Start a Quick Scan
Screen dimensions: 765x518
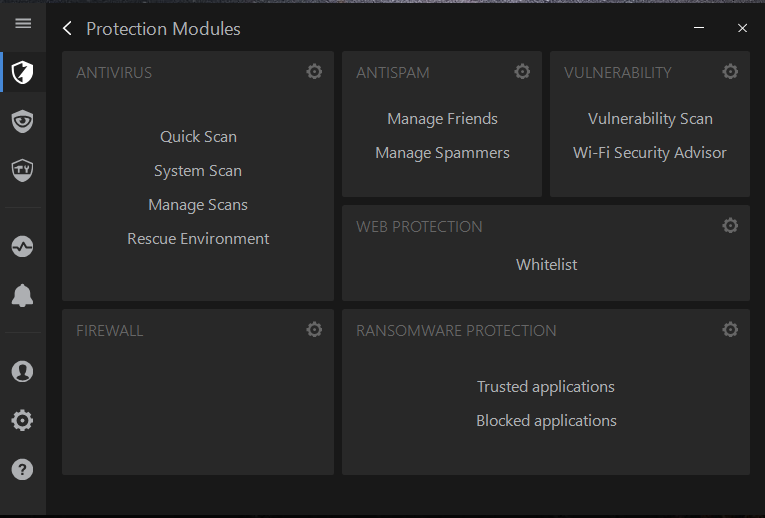[x=198, y=137]
